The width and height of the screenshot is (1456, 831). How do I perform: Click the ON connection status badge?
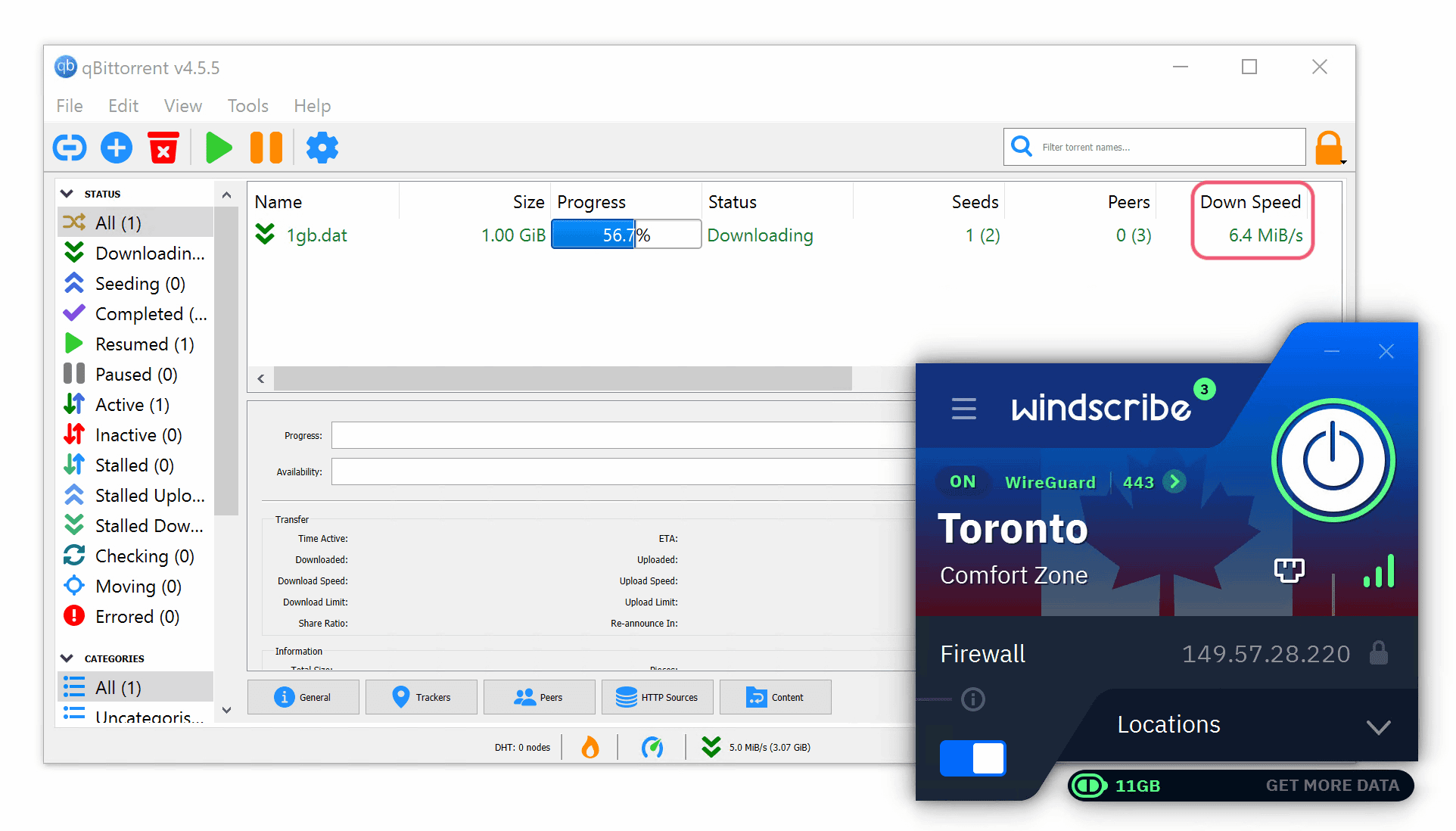[963, 481]
